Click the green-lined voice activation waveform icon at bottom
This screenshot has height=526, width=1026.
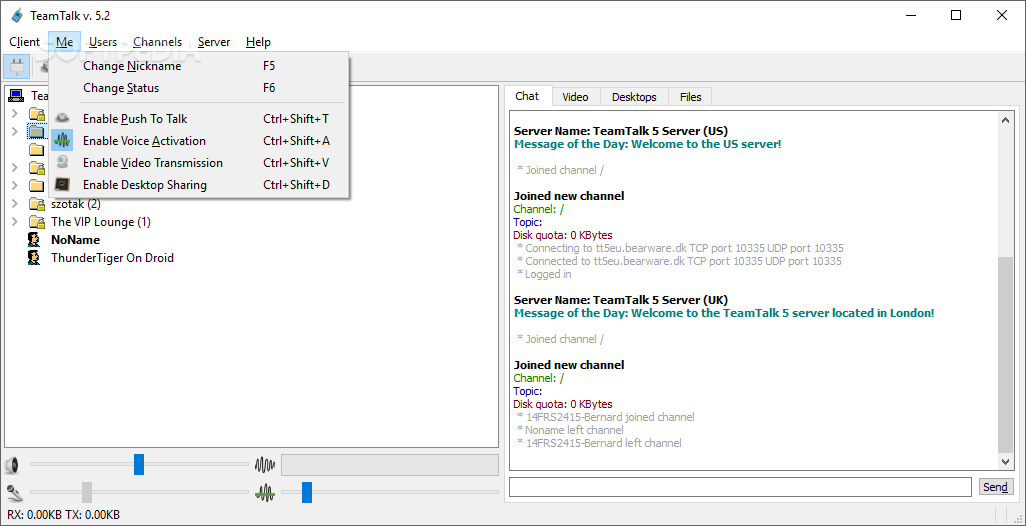point(264,492)
